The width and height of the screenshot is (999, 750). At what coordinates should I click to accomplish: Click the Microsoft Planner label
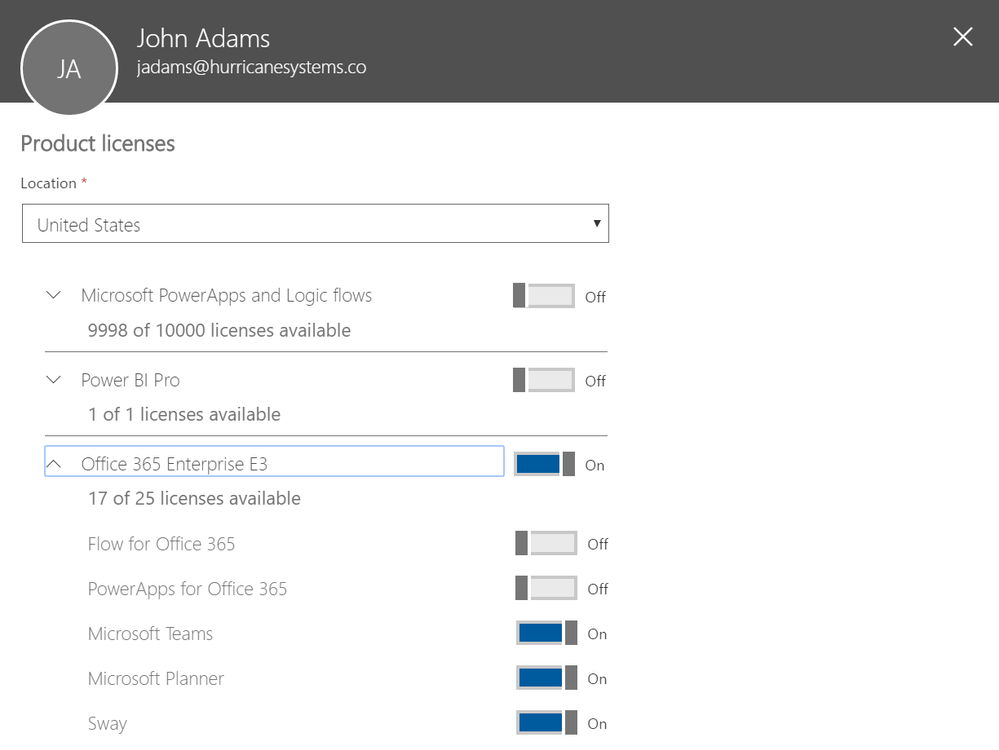point(156,678)
